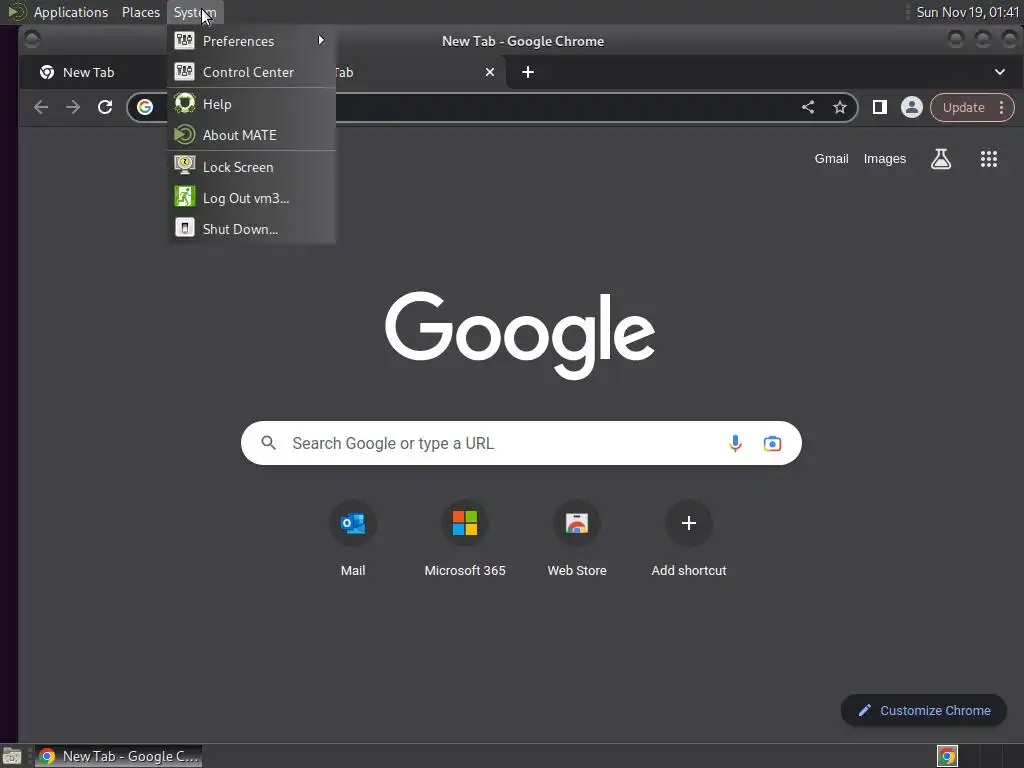Image resolution: width=1024 pixels, height=768 pixels.
Task: Close the second New Tab
Action: (x=490, y=72)
